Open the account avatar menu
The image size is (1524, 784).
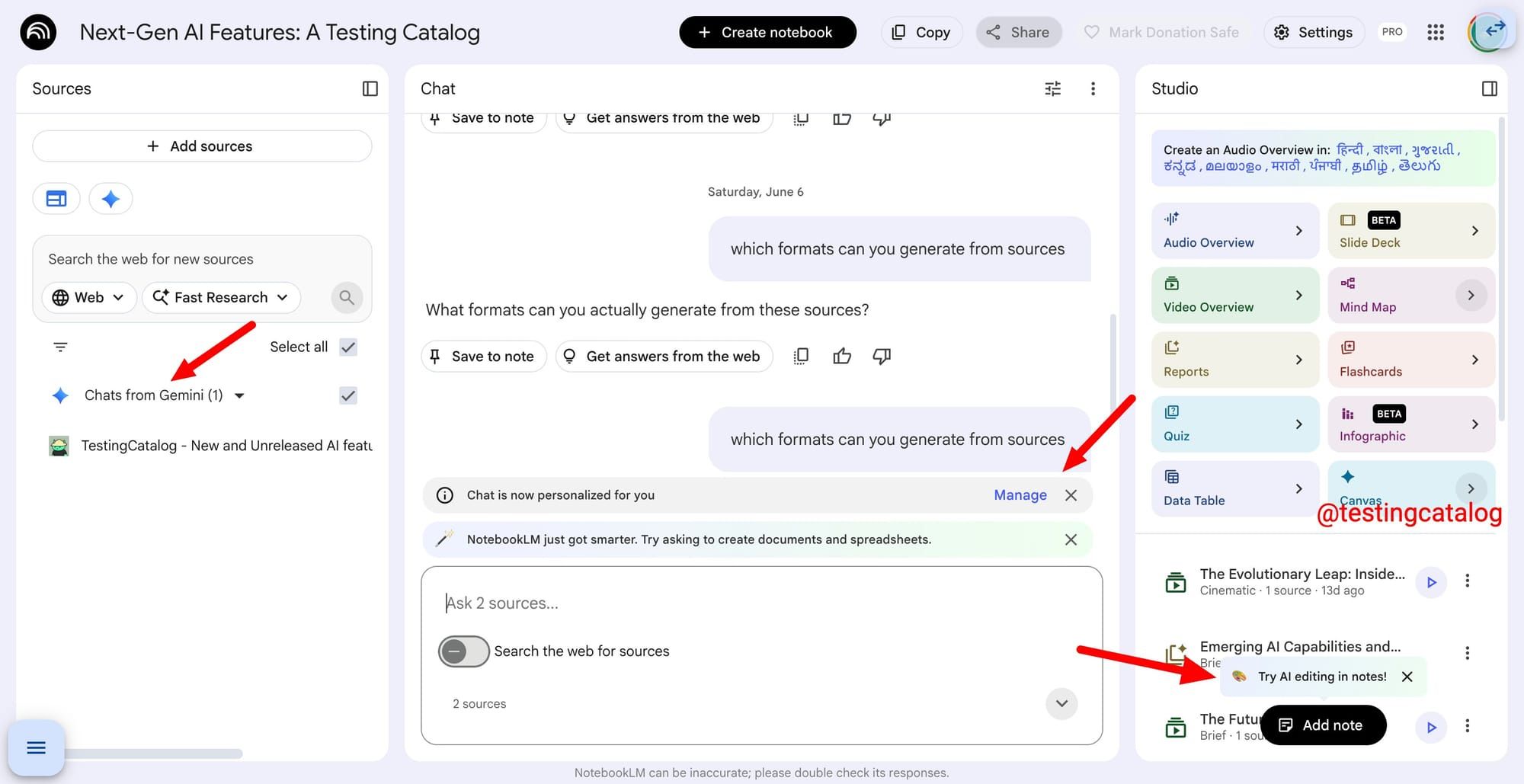(x=1487, y=32)
